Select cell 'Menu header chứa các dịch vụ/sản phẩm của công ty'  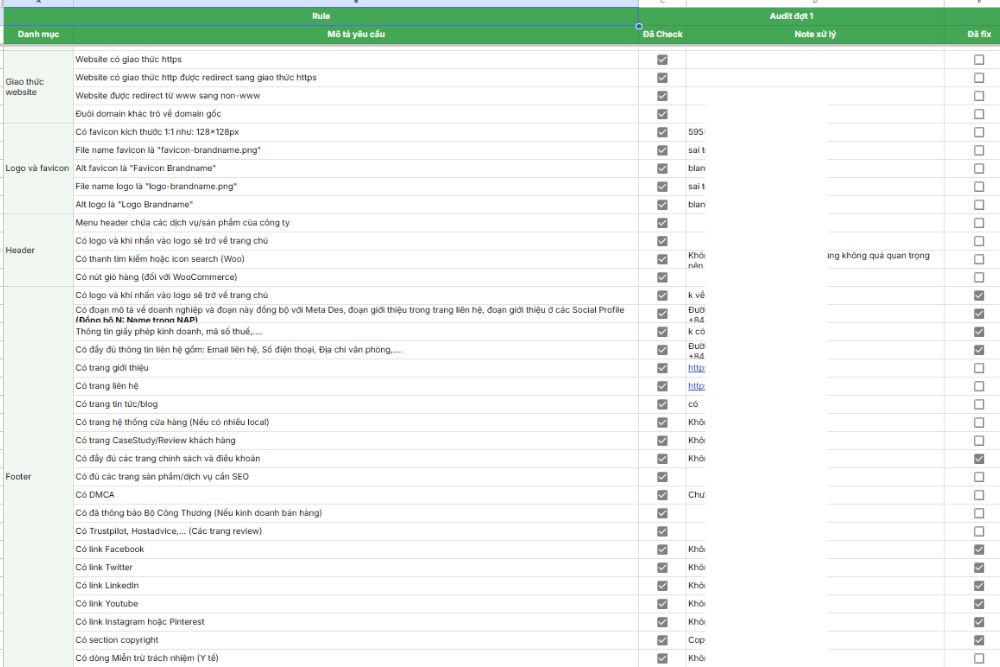point(356,223)
